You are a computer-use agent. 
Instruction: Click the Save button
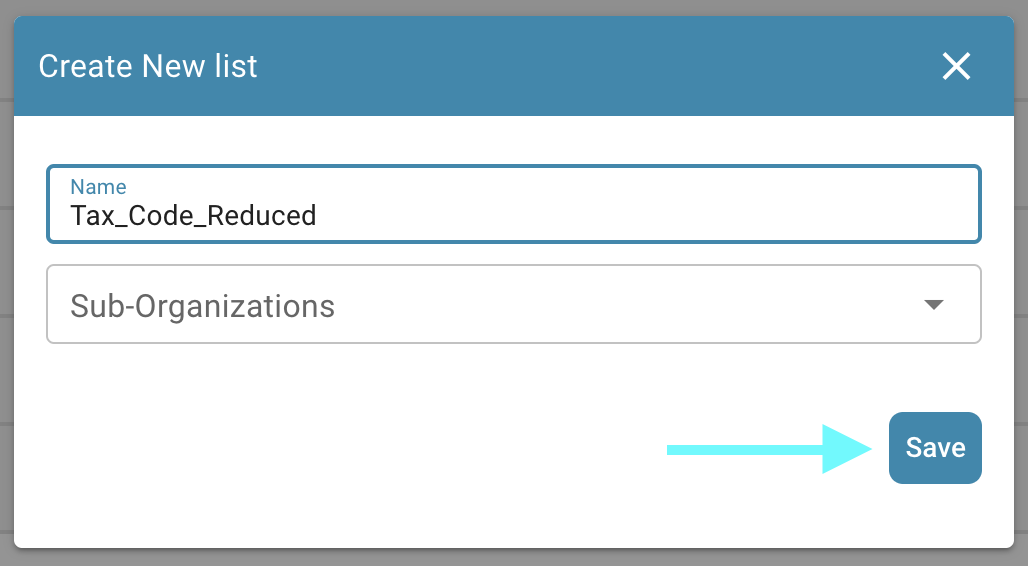[935, 448]
